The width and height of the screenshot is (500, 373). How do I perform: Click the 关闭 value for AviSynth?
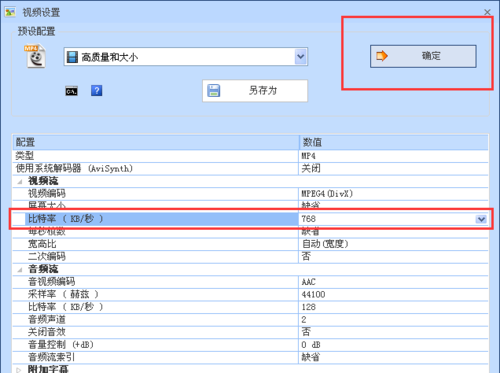point(393,168)
